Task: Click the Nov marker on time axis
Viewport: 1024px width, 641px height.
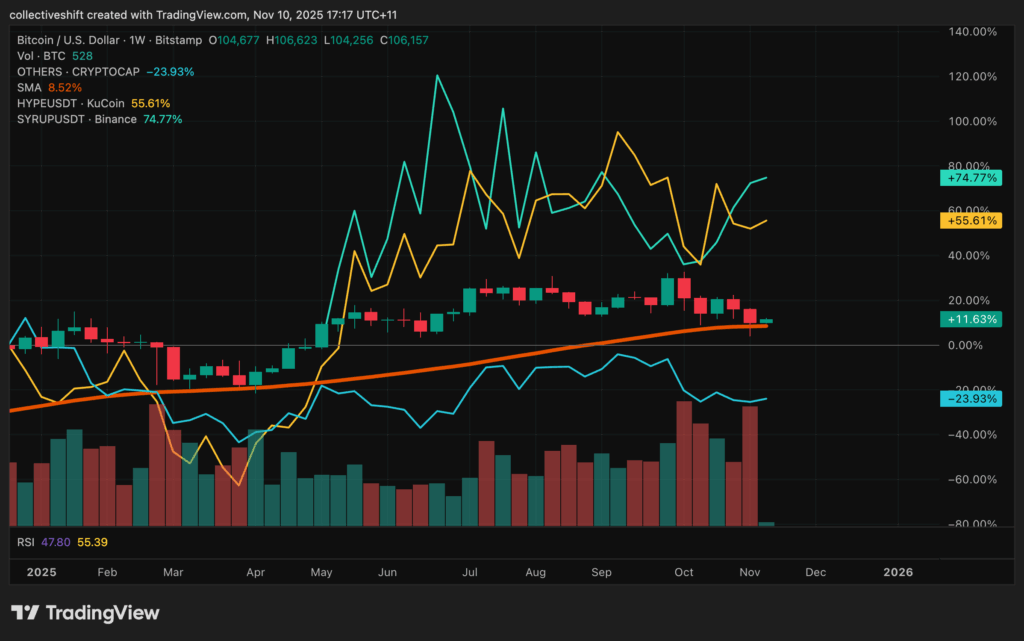Action: [748, 572]
